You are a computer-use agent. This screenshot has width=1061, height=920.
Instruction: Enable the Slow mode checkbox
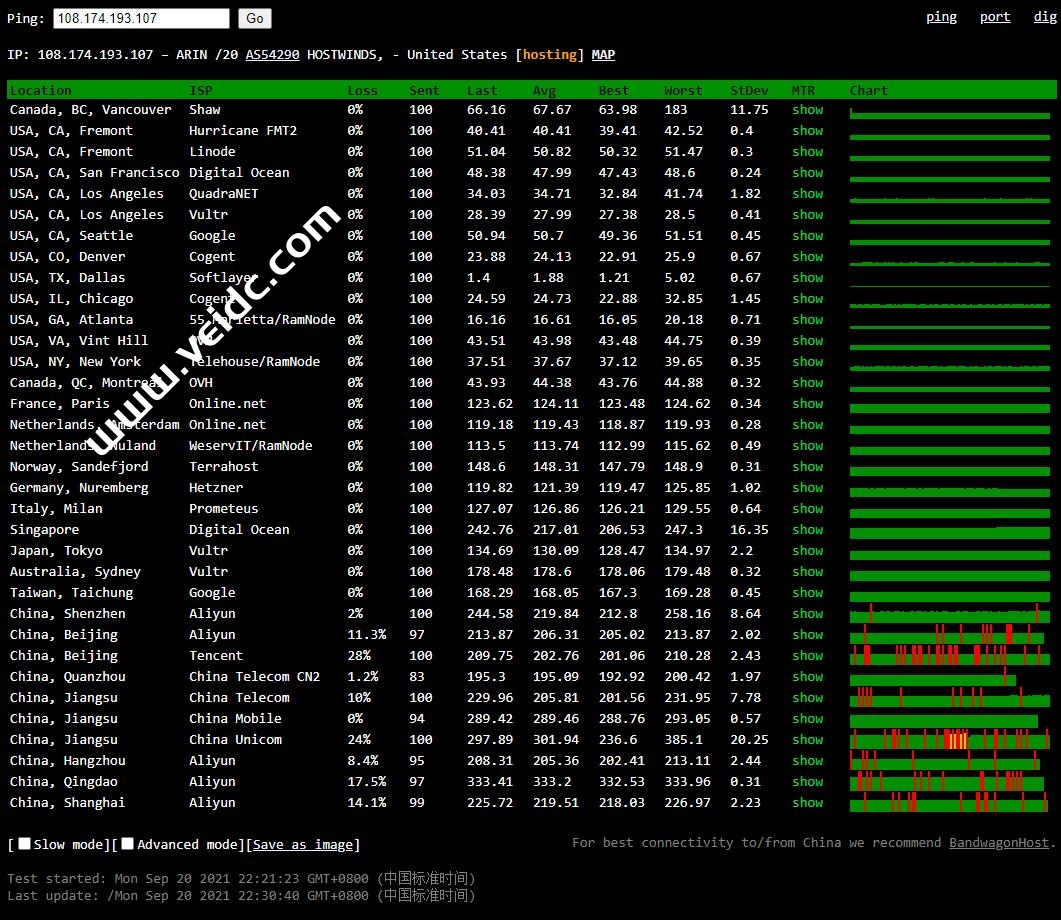pos(25,844)
